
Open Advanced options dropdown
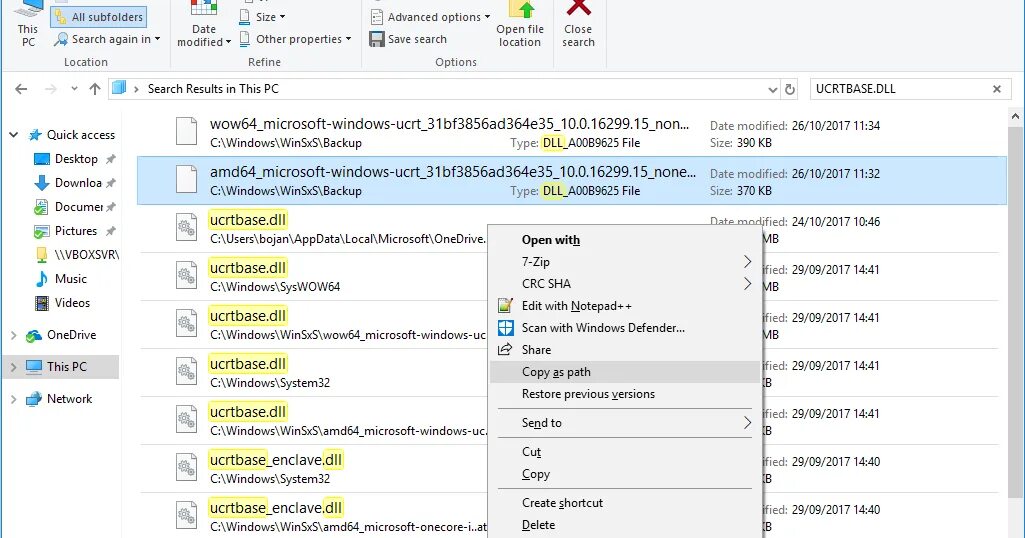(430, 17)
